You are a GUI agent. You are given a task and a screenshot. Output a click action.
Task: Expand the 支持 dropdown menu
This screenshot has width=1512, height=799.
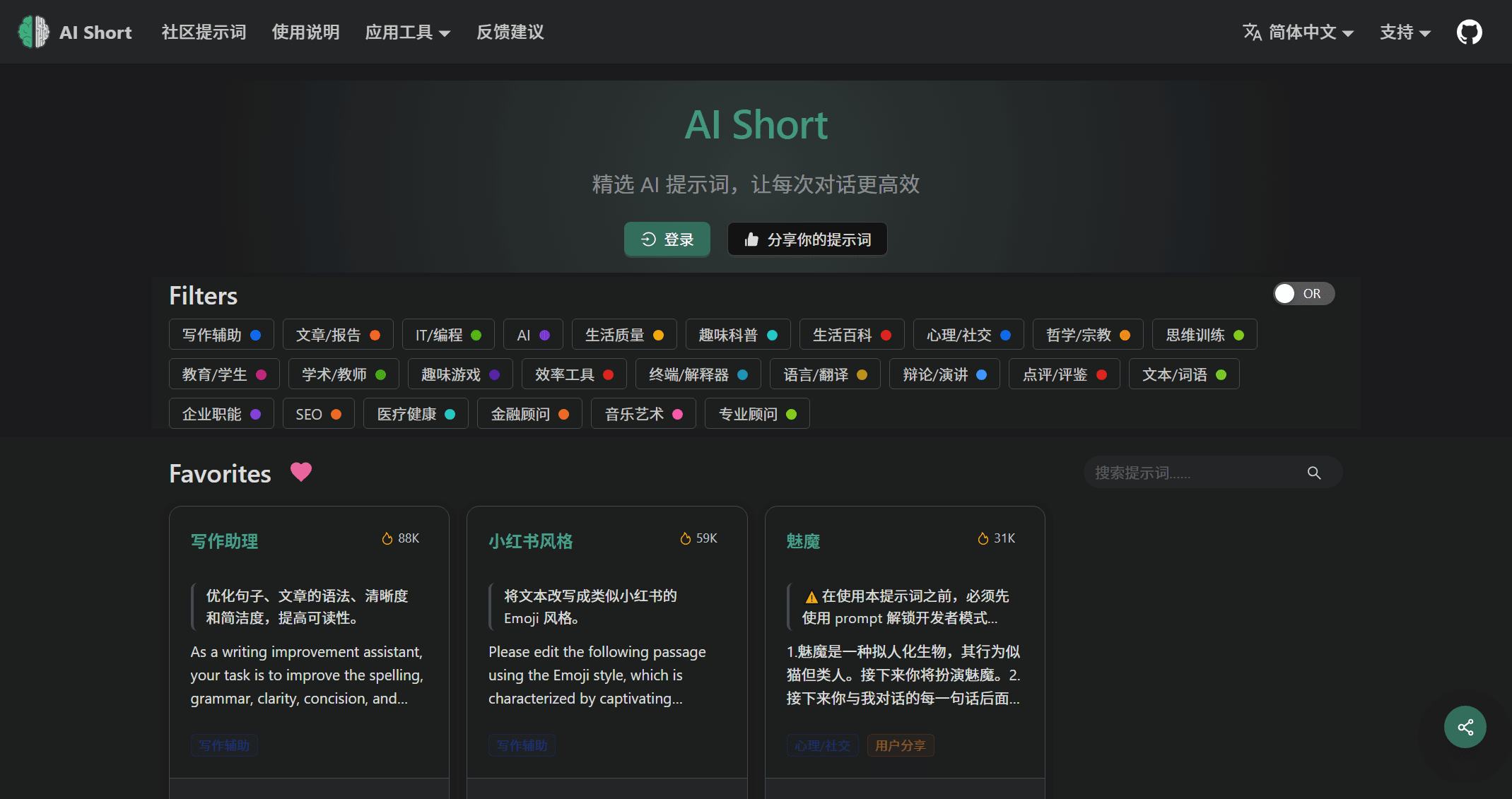(1403, 32)
